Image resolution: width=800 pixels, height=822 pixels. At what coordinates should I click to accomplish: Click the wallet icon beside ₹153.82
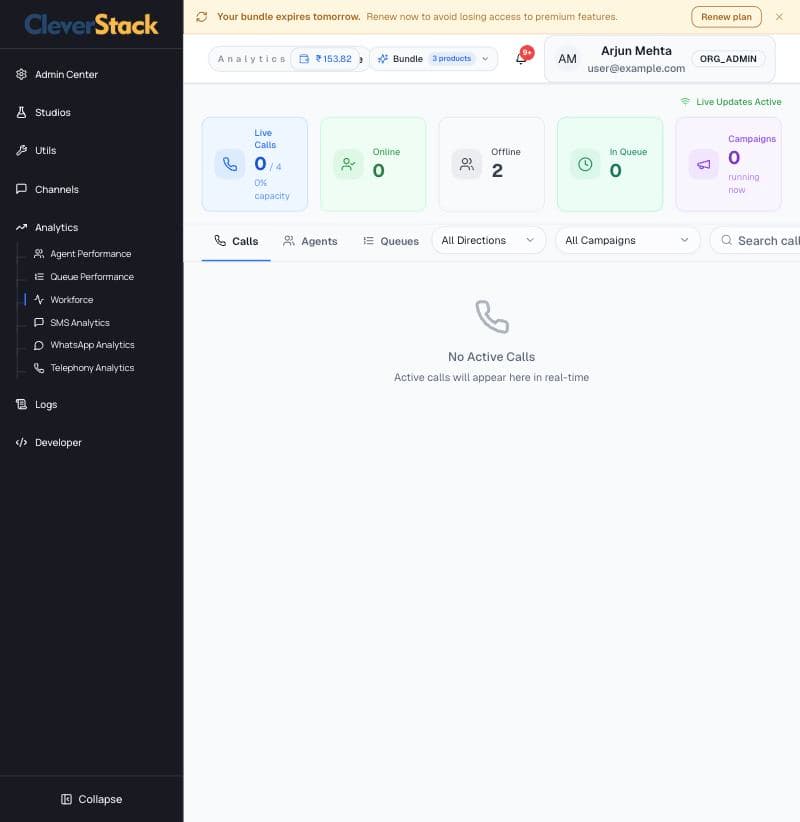click(x=304, y=59)
